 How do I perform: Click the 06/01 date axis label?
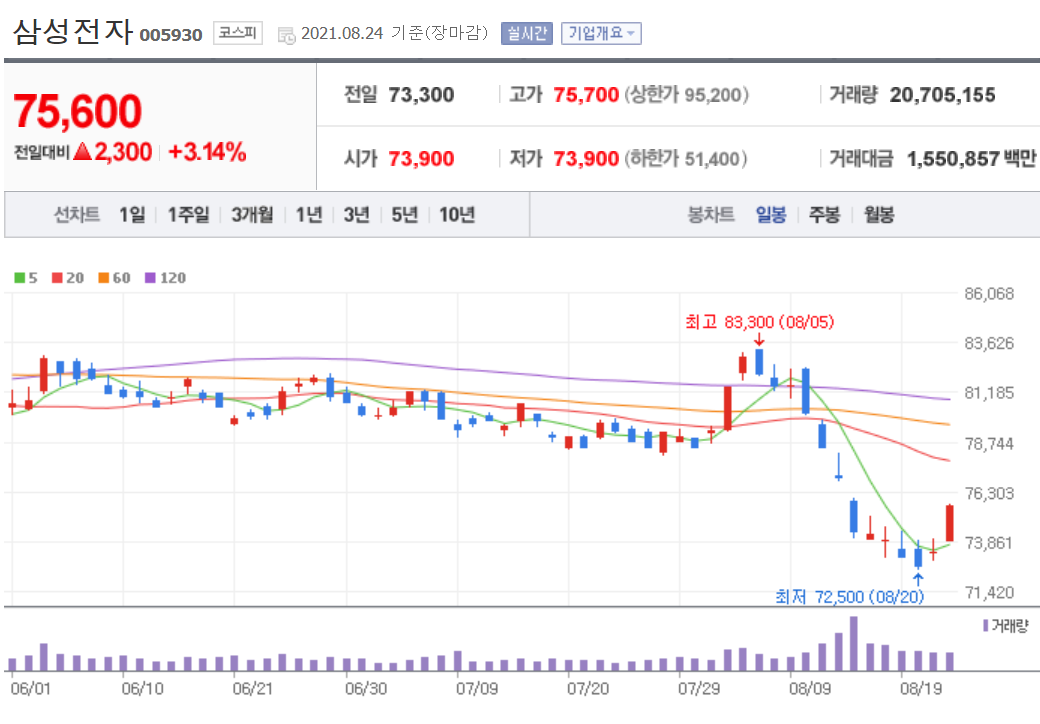pyautogui.click(x=31, y=689)
